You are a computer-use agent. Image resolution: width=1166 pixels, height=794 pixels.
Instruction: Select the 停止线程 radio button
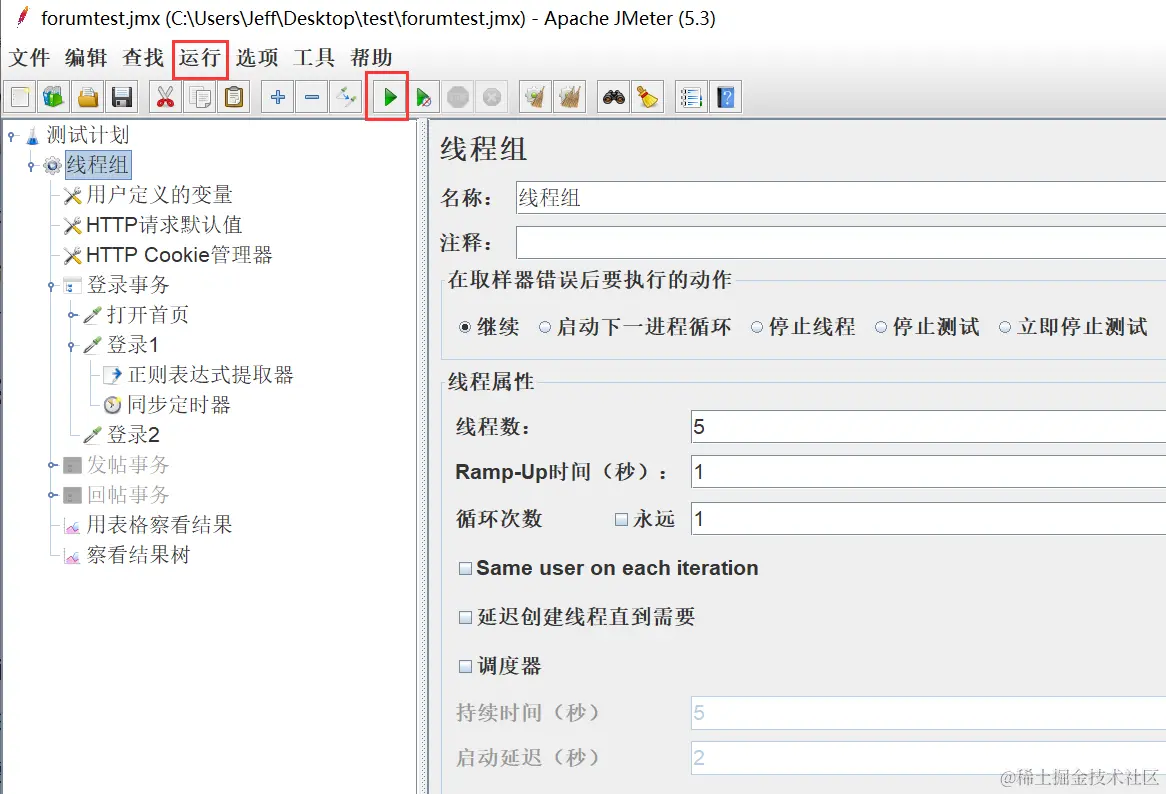click(757, 327)
